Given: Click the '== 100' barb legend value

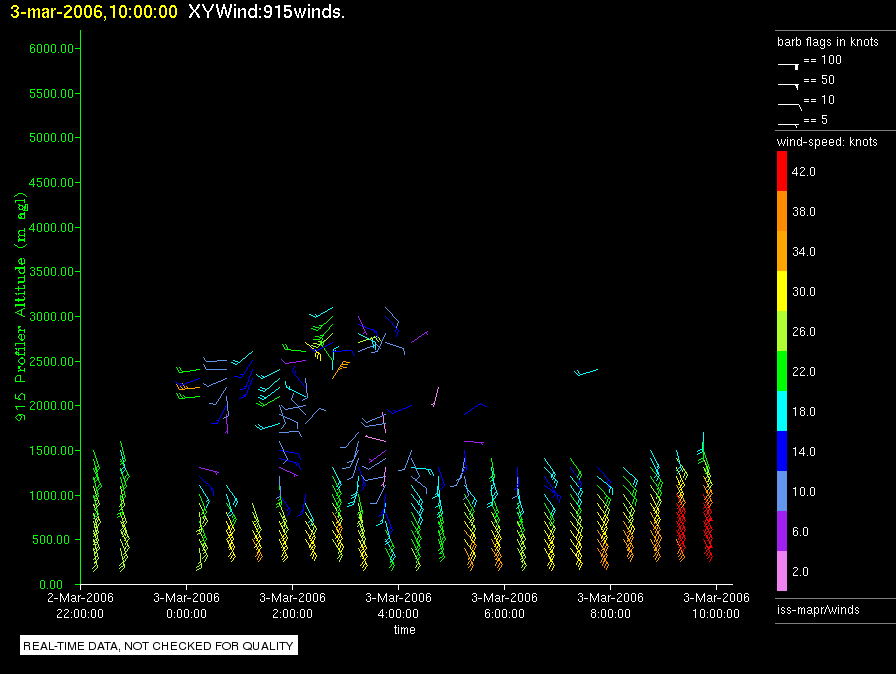Looking at the screenshot, I should click(822, 60).
